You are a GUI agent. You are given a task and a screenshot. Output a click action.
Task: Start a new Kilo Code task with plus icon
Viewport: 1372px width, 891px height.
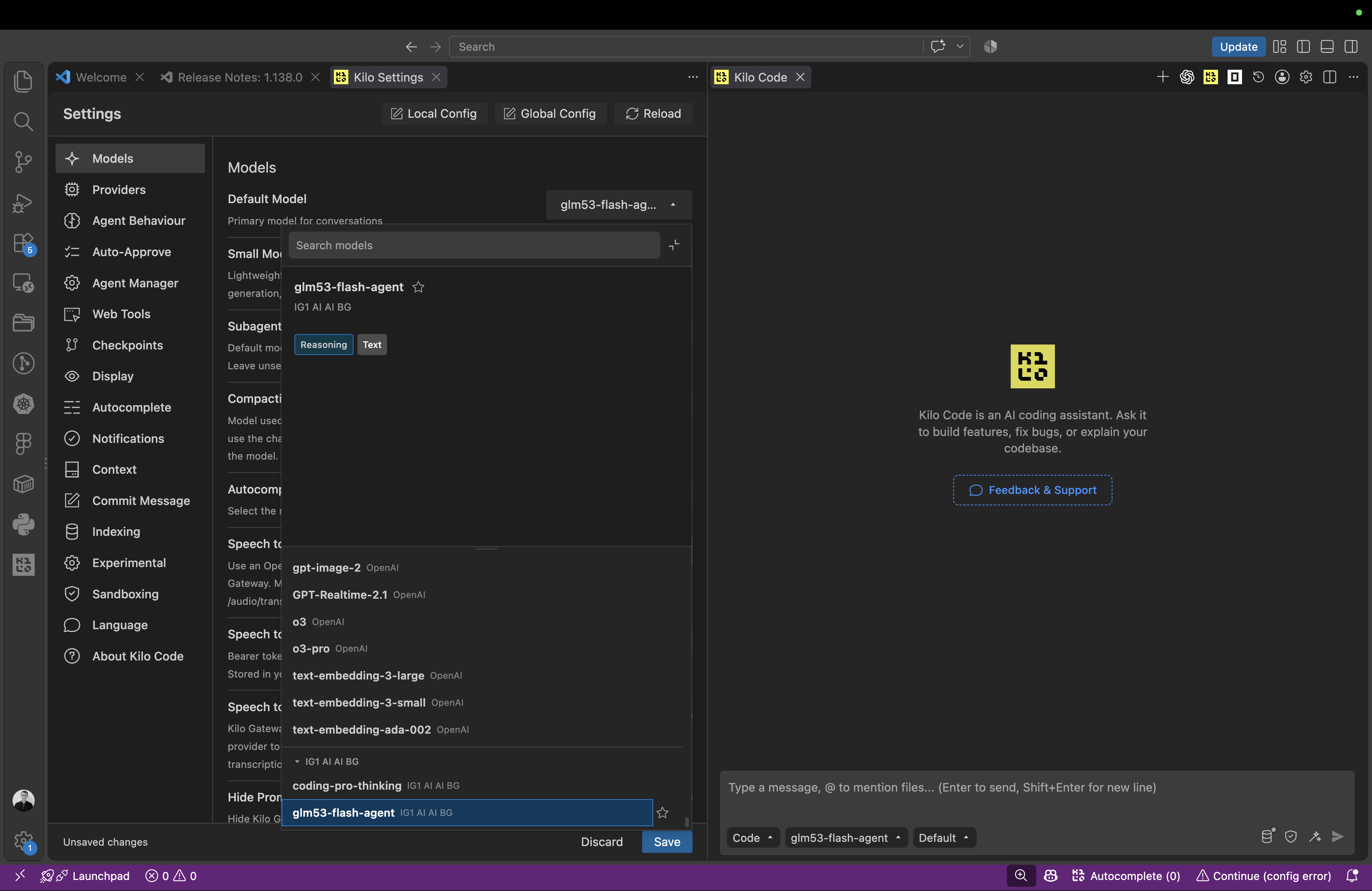pyautogui.click(x=1162, y=77)
